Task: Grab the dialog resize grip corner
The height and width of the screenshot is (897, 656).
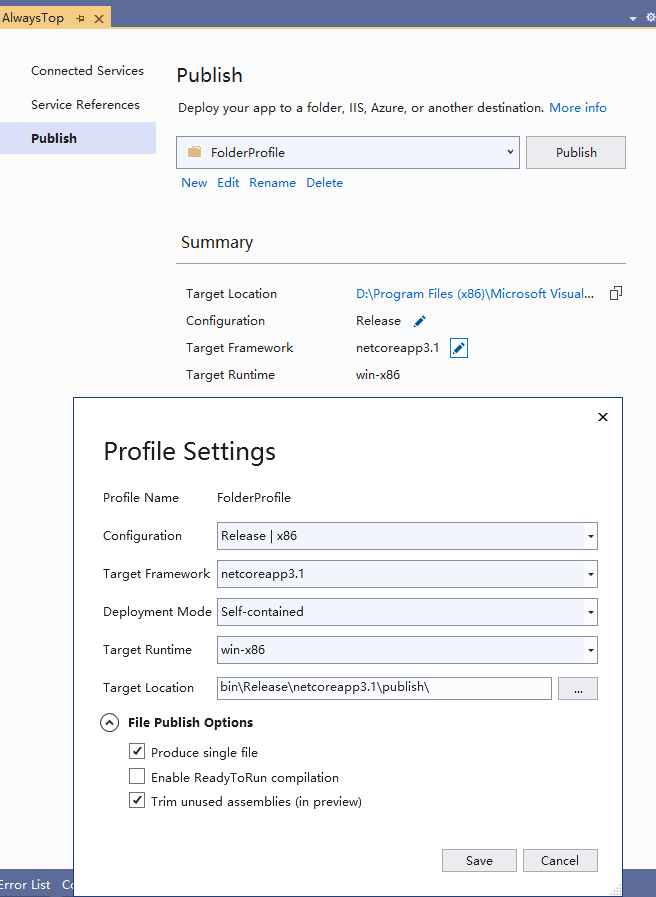Action: [x=616, y=890]
